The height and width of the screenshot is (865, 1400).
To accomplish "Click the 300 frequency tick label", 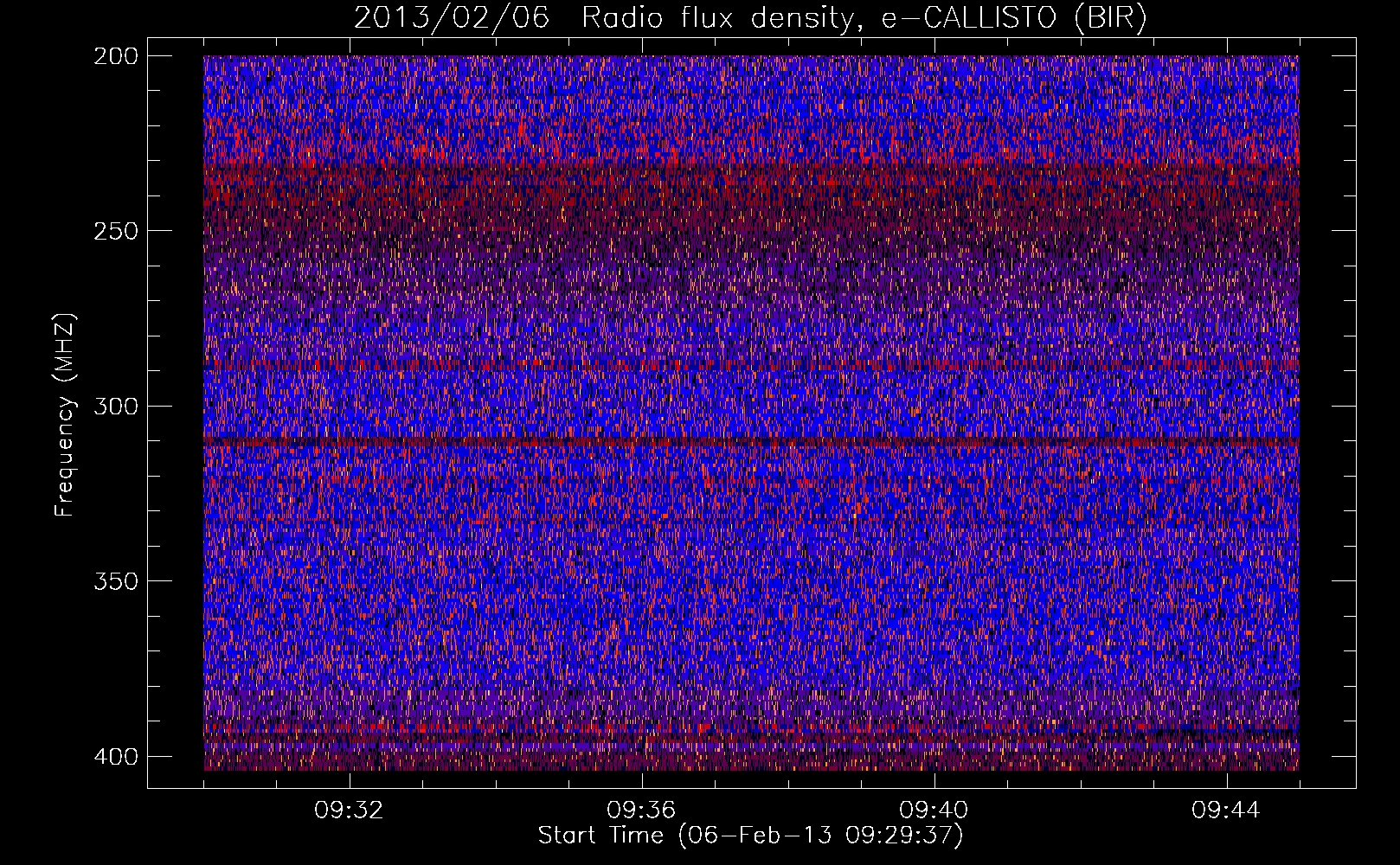I will 115,406.
